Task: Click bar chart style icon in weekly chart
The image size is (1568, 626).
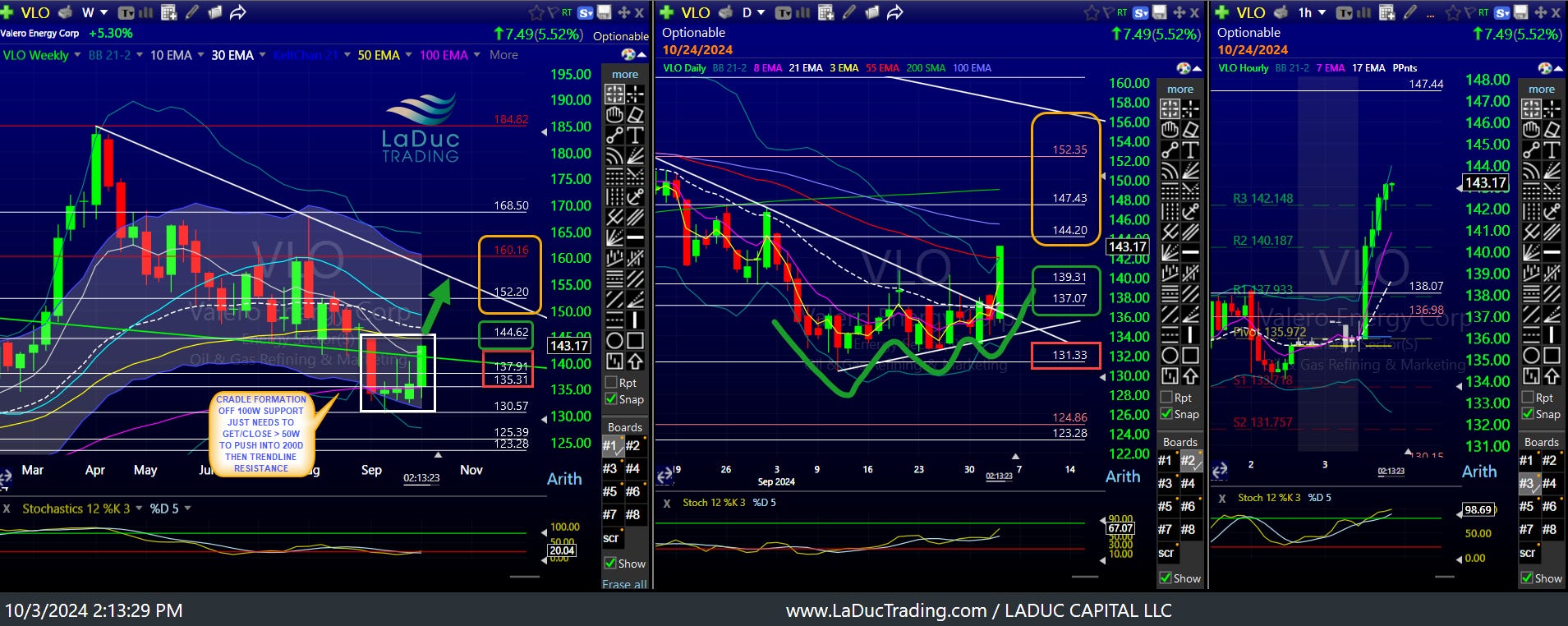Action: pyautogui.click(x=146, y=12)
